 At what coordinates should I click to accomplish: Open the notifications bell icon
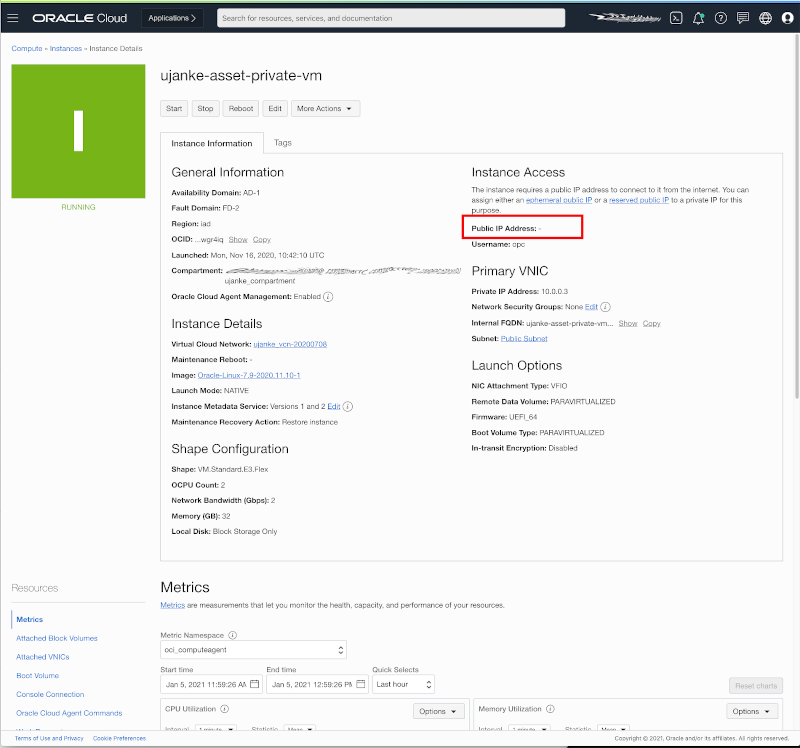coord(698,18)
